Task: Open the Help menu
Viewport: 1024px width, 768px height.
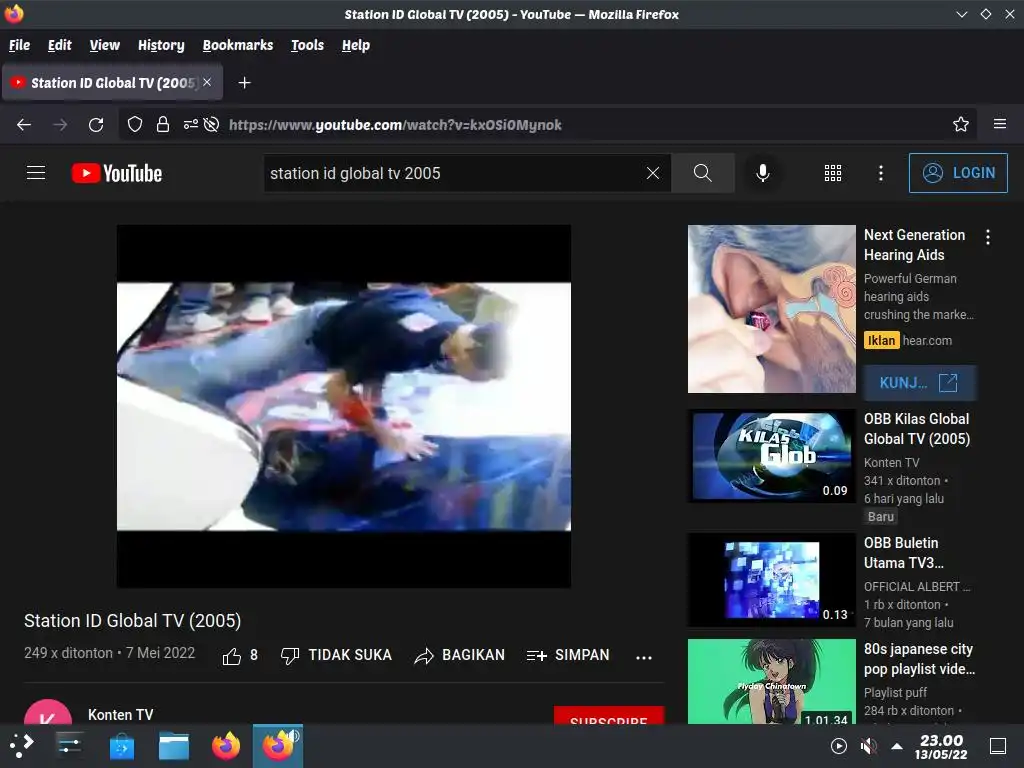Action: point(356,45)
